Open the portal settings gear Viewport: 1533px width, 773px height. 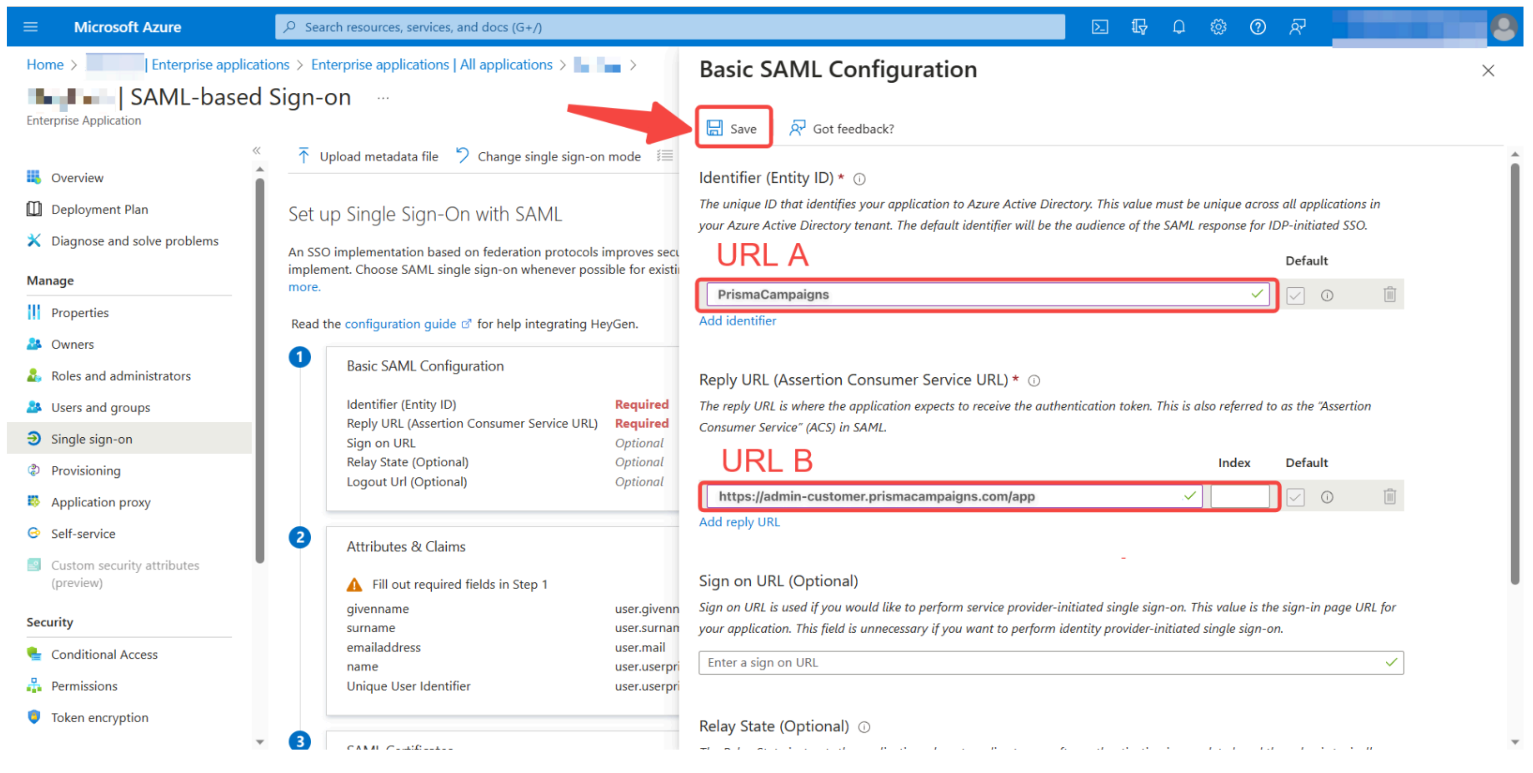[x=1218, y=27]
